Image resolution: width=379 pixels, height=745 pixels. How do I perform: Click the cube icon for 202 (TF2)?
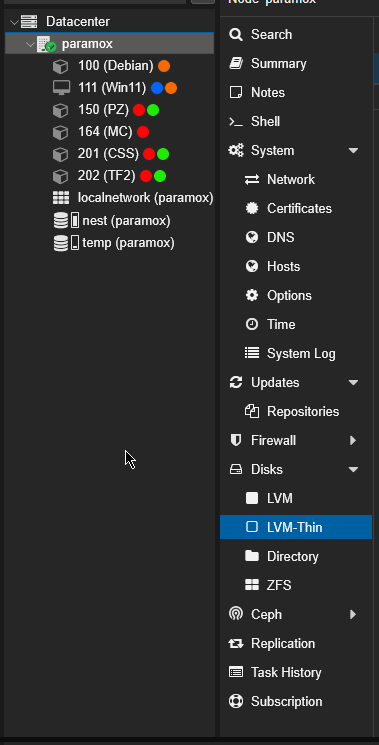point(60,176)
